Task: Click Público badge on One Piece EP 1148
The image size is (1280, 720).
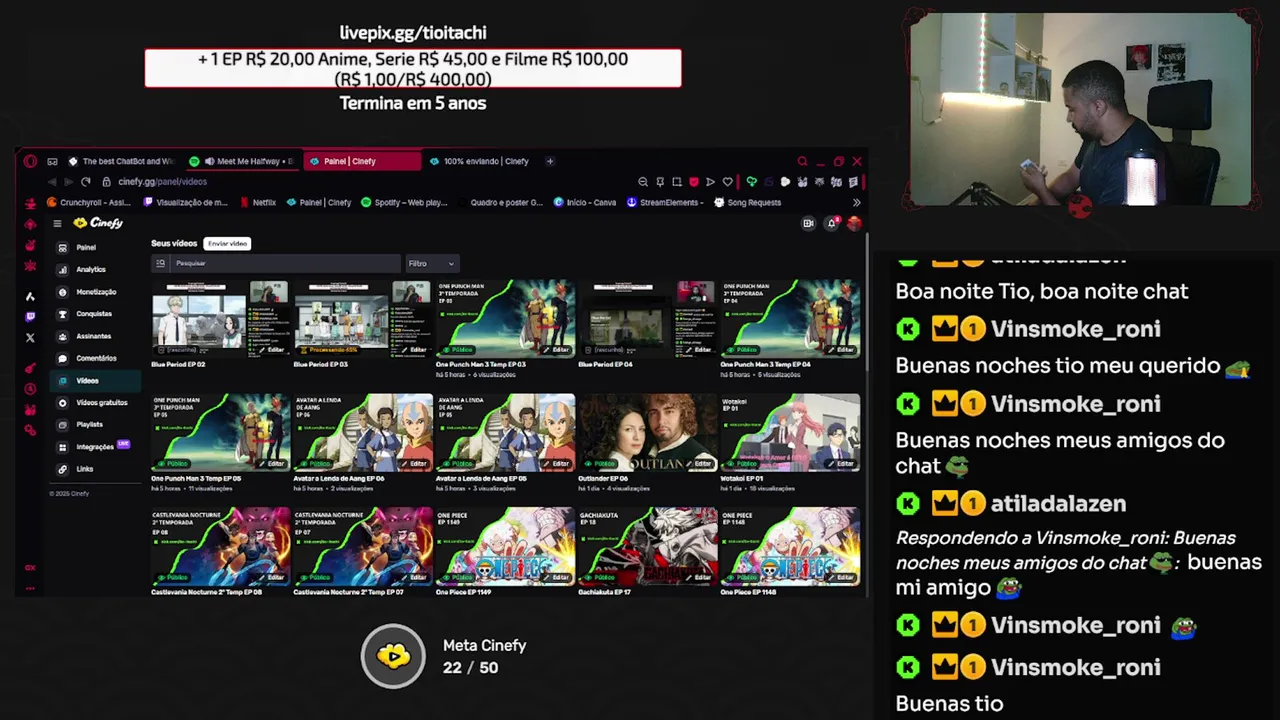Action: (744, 578)
